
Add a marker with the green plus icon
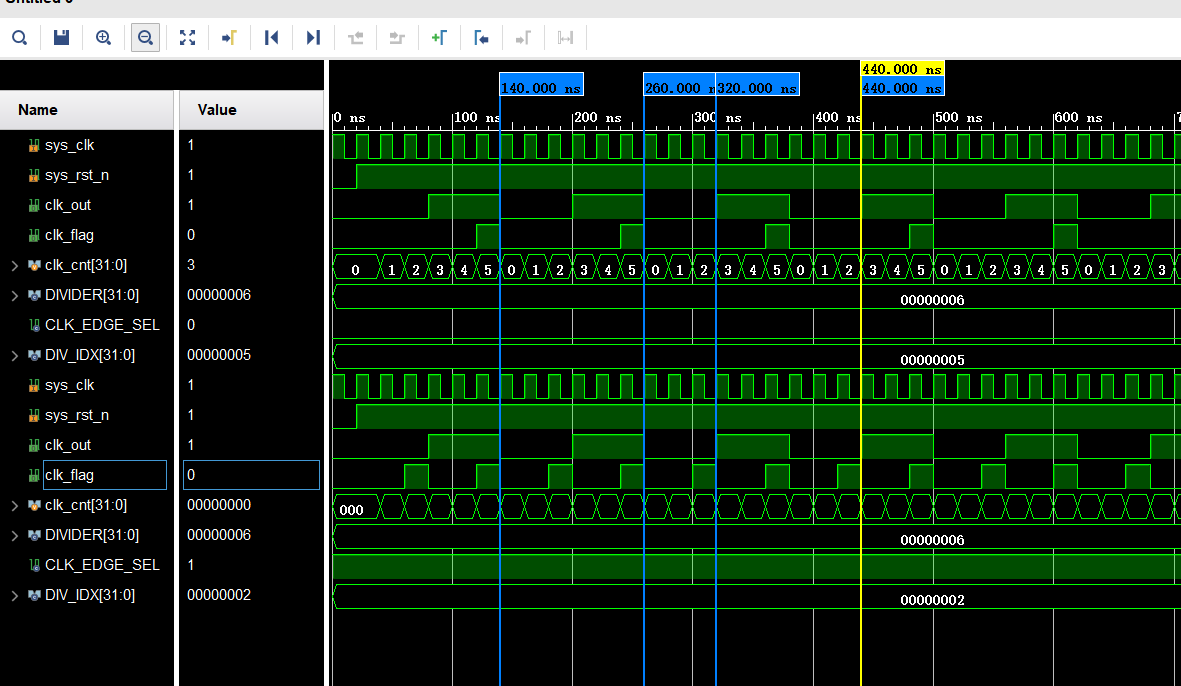(x=438, y=38)
